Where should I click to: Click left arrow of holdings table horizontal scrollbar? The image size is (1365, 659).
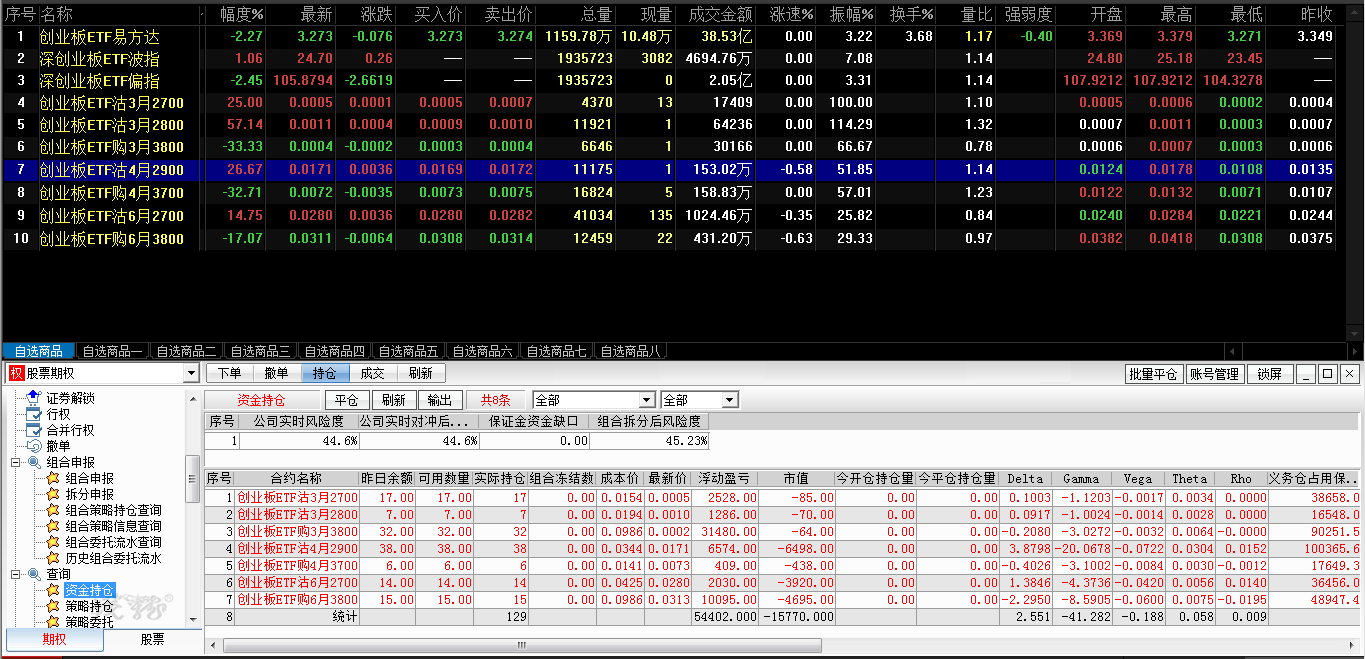coord(212,646)
